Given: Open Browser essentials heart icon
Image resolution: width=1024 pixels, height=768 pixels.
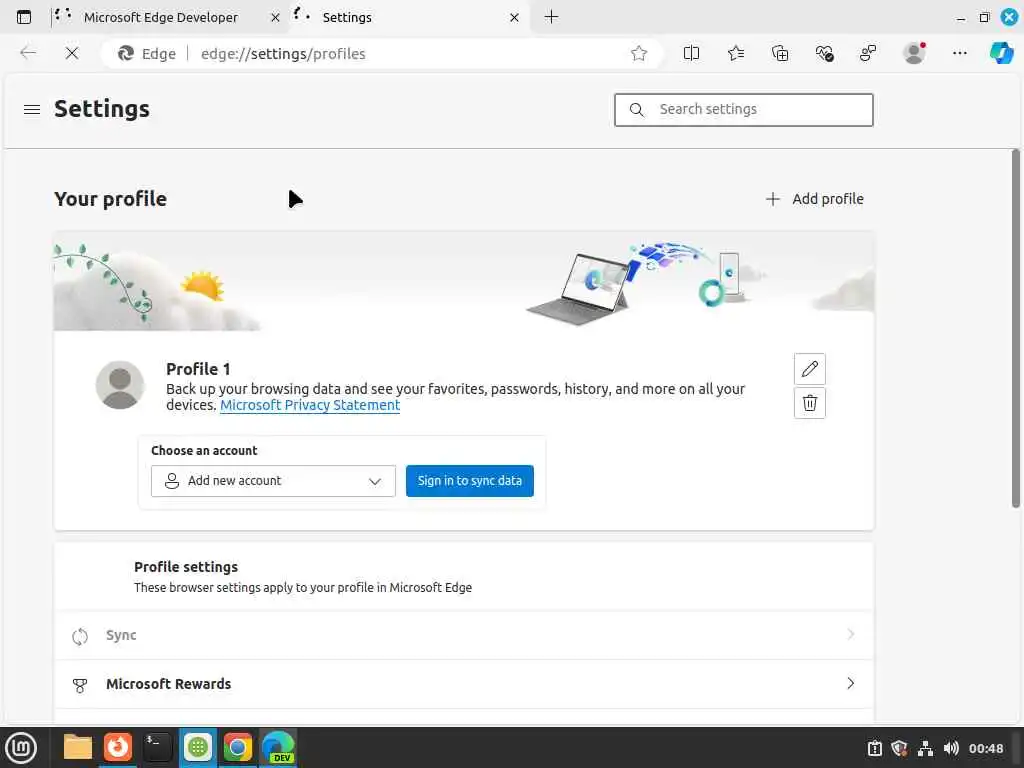Looking at the screenshot, I should pyautogui.click(x=824, y=54).
